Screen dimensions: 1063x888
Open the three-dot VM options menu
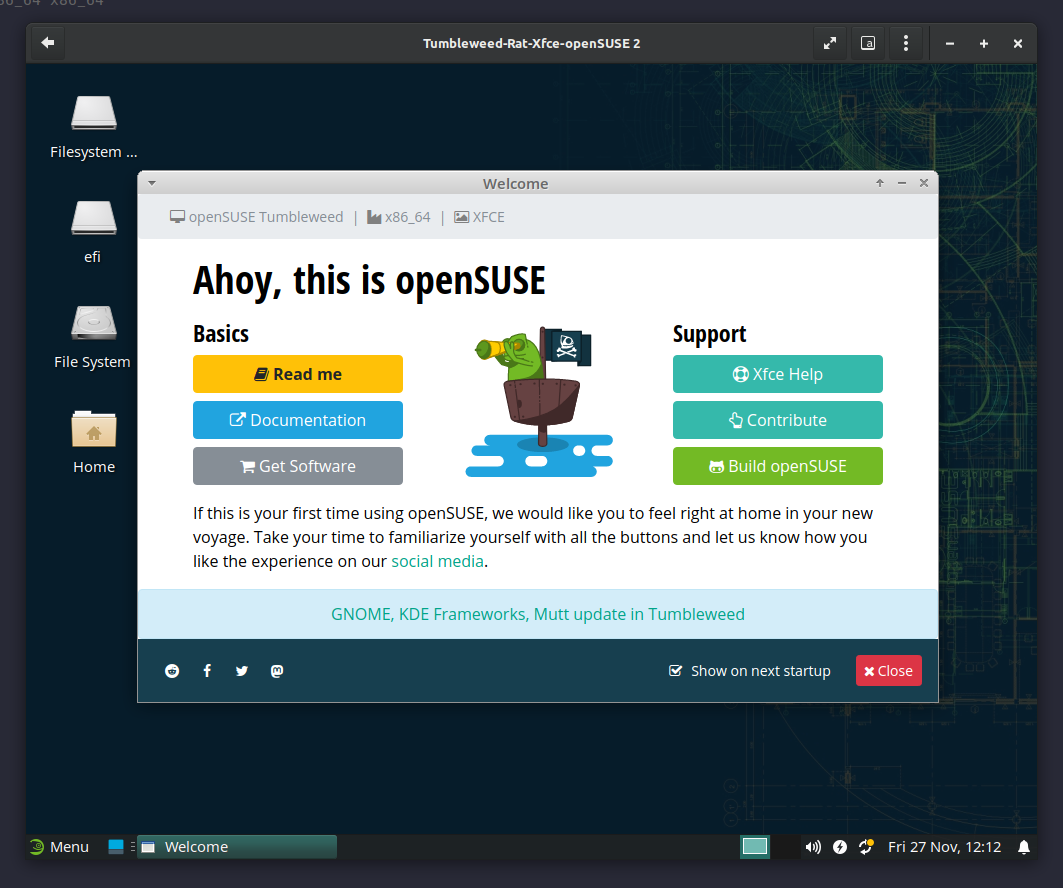click(x=906, y=44)
